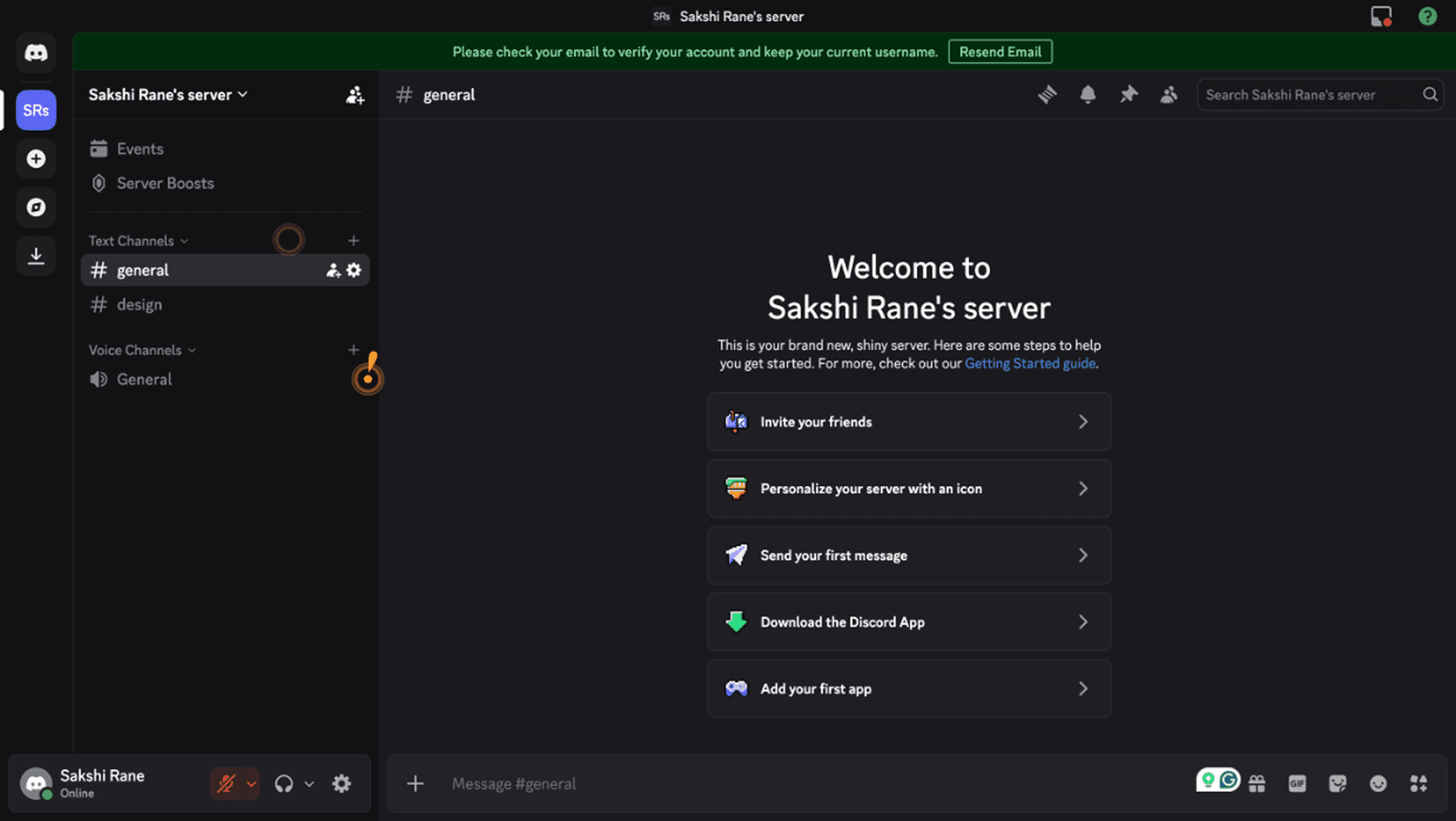Select the design text channel
The width and height of the screenshot is (1456, 821).
pos(225,305)
